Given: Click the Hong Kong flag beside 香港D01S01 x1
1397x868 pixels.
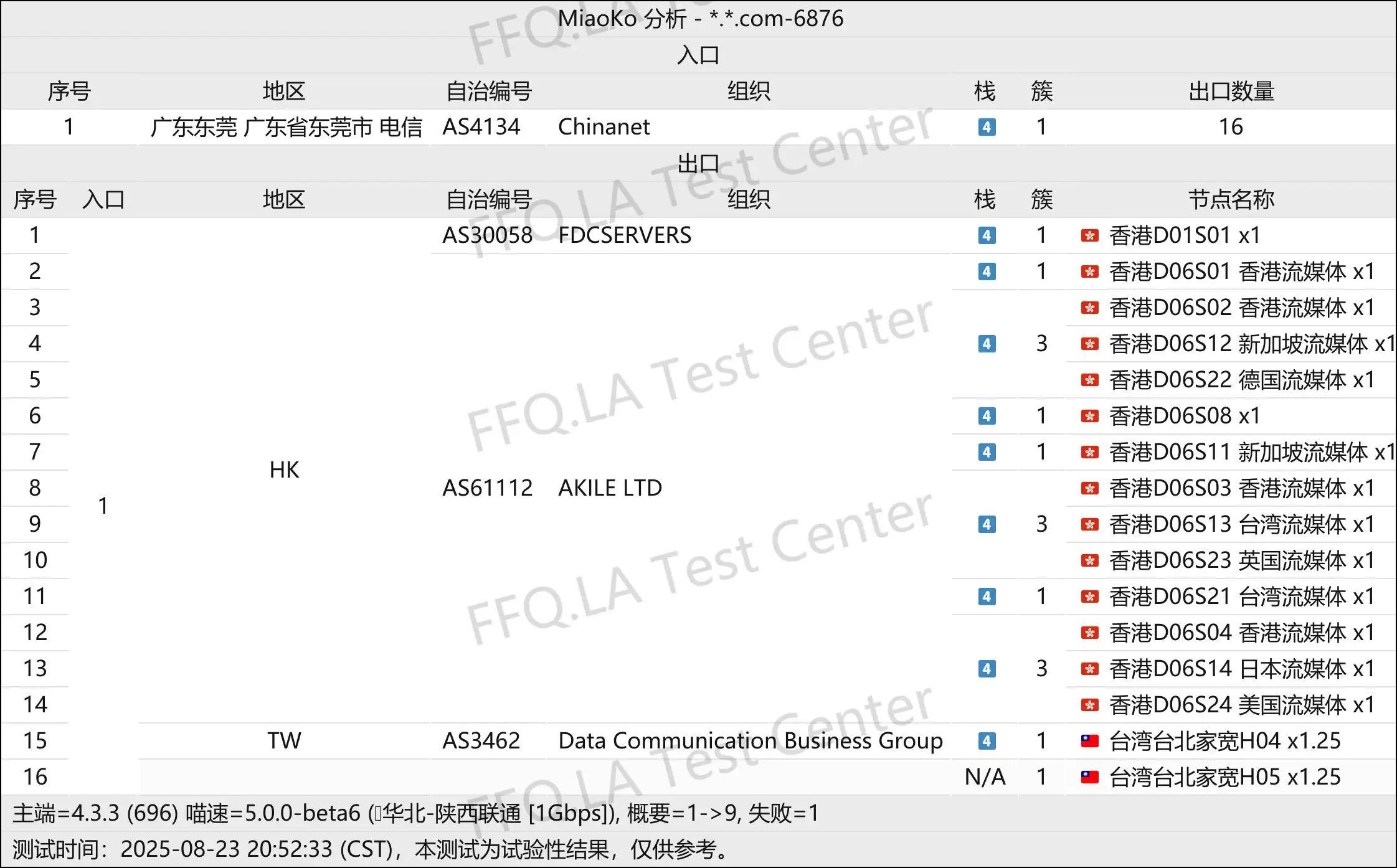Looking at the screenshot, I should click(1089, 235).
